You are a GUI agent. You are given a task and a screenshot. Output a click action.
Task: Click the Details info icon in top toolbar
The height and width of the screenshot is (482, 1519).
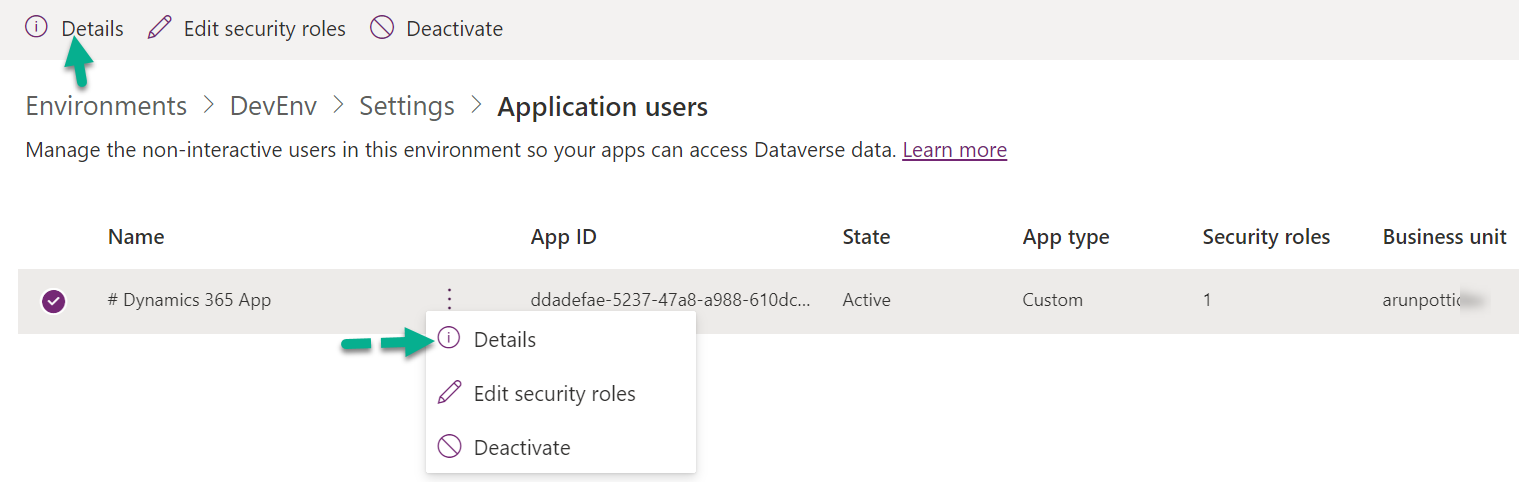point(36,28)
